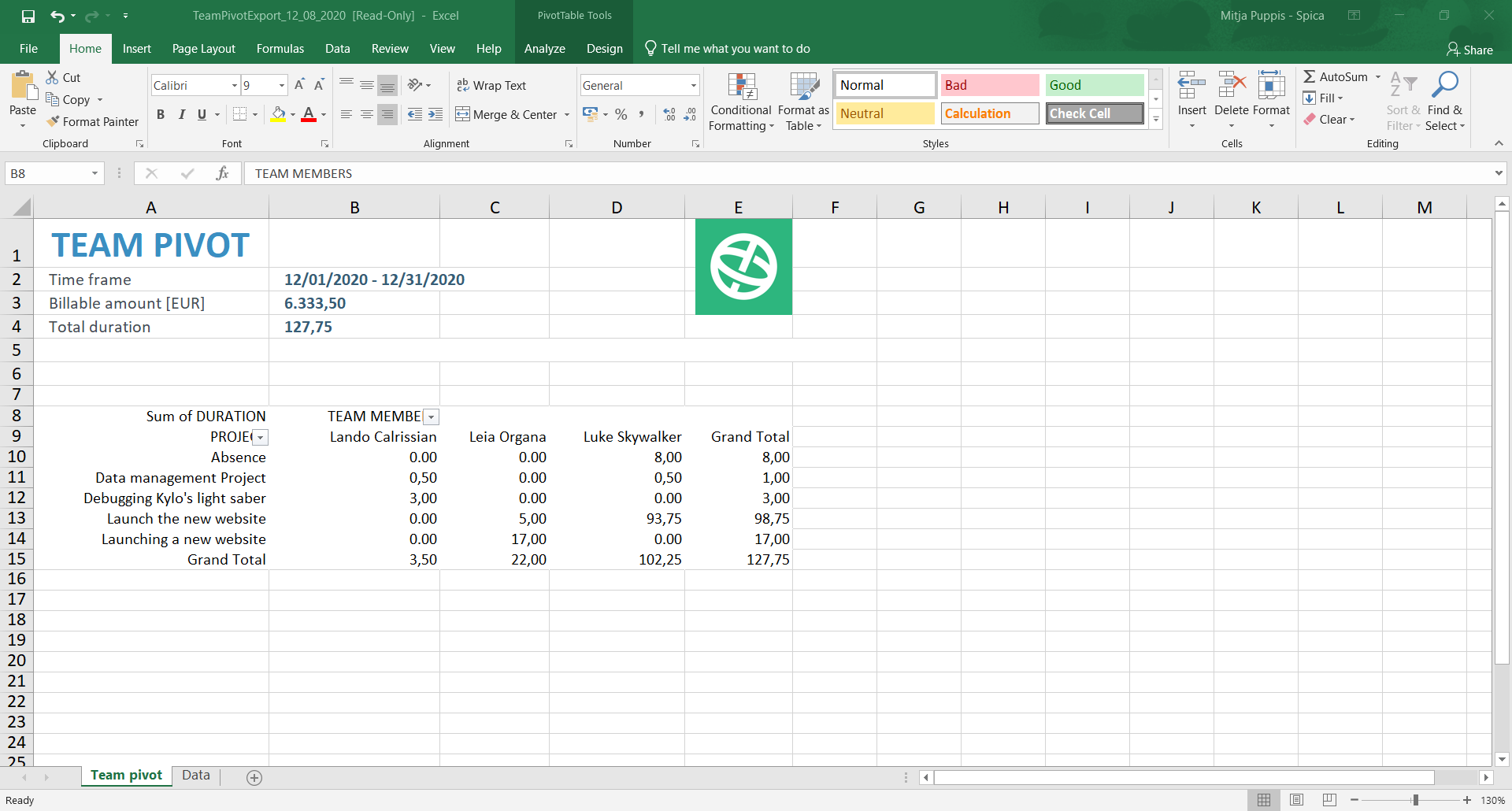Cut the selection with the scissors icon
Screen dimensions: 1512x811
point(53,77)
